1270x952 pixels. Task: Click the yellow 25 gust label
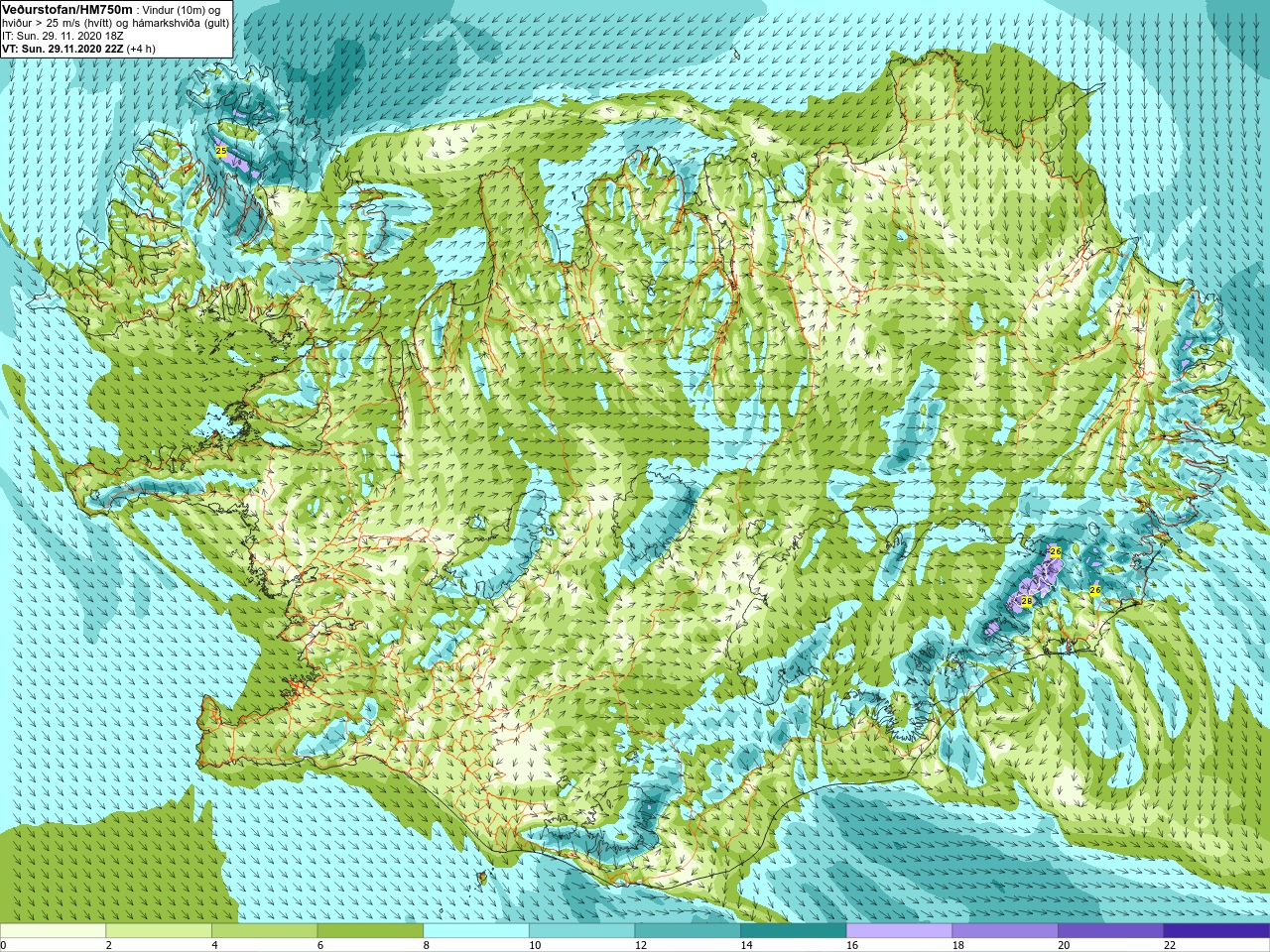click(221, 151)
